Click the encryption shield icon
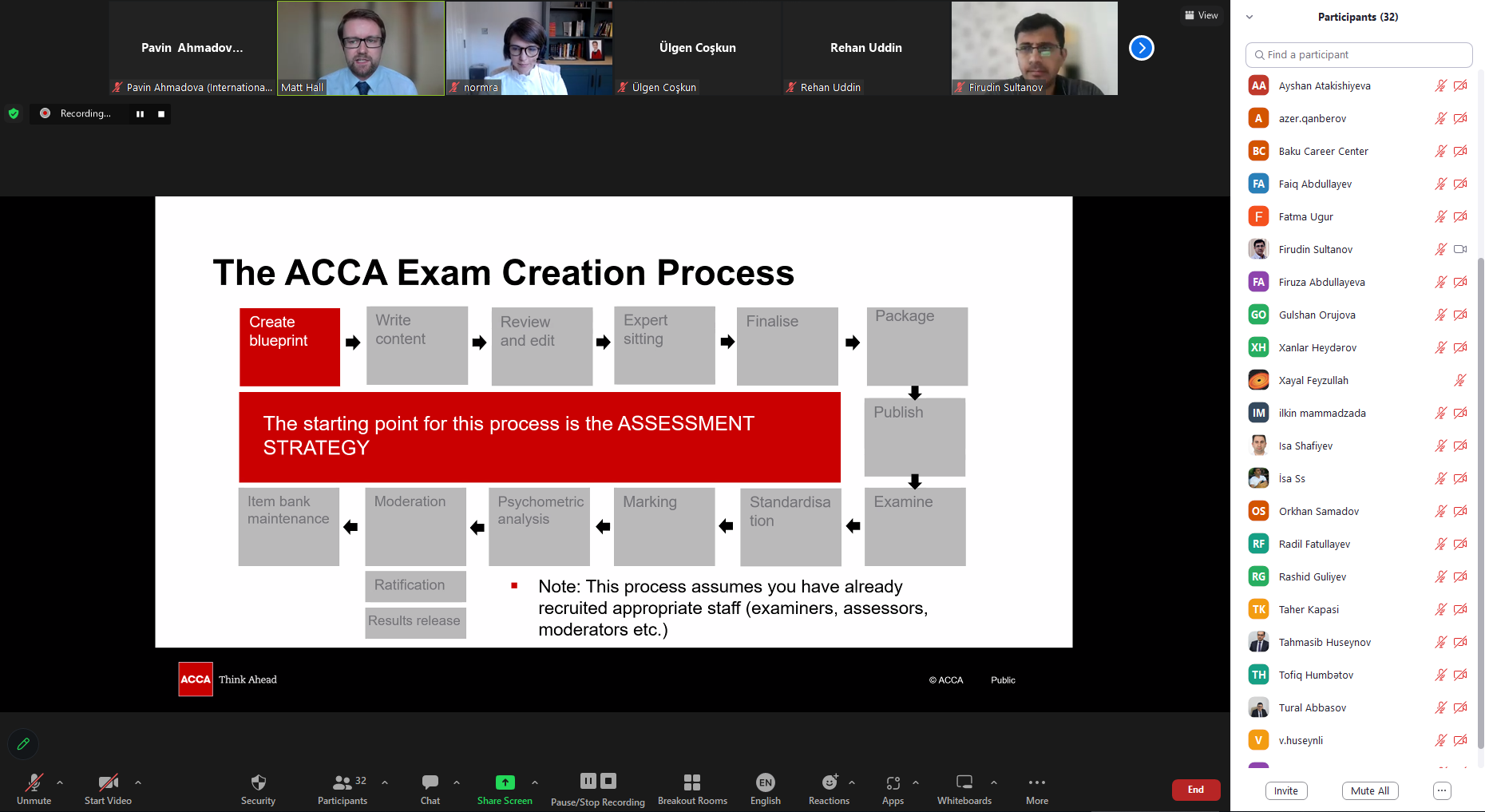This screenshot has width=1485, height=812. coord(14,113)
